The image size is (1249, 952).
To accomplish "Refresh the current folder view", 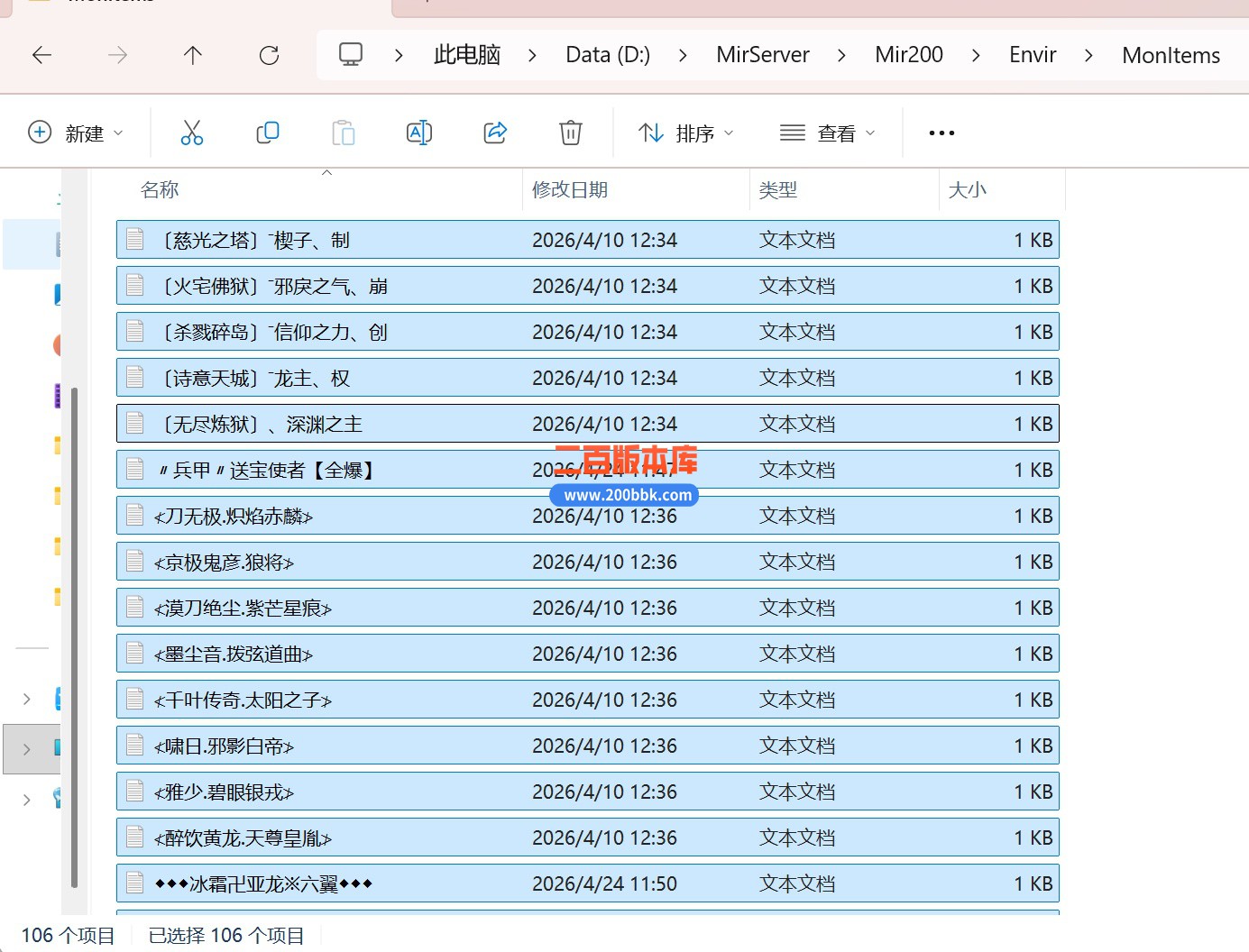I will [x=269, y=55].
